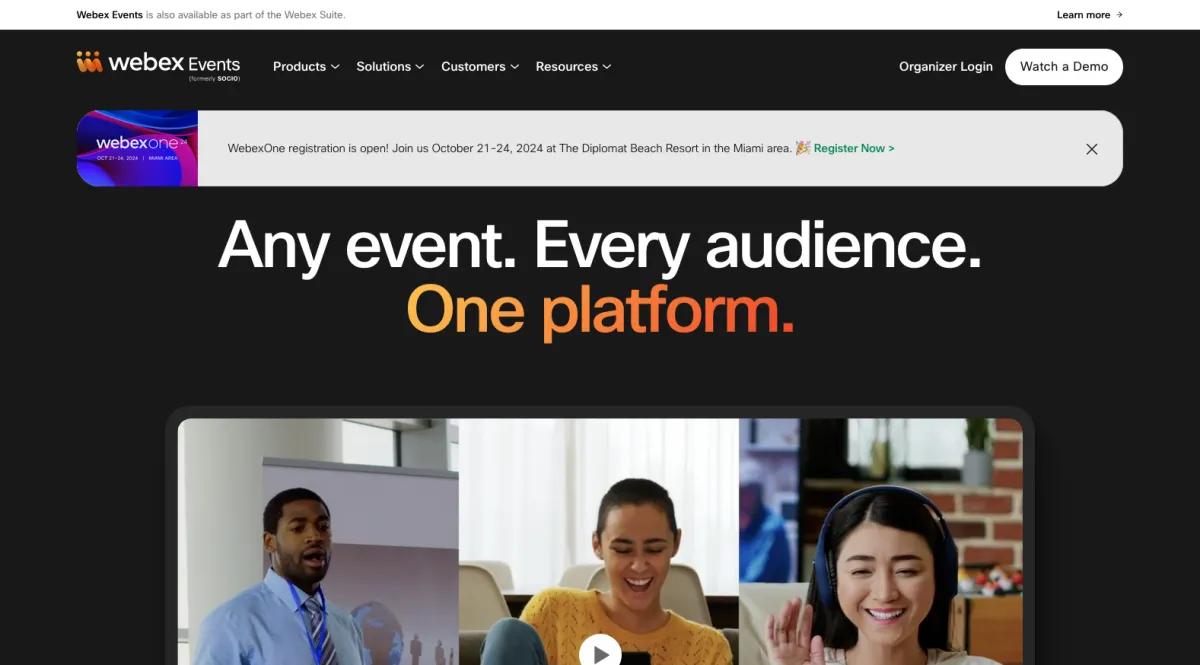Open the WebexOne banner thumbnail
Viewport: 1200px width, 665px height.
coord(137,148)
